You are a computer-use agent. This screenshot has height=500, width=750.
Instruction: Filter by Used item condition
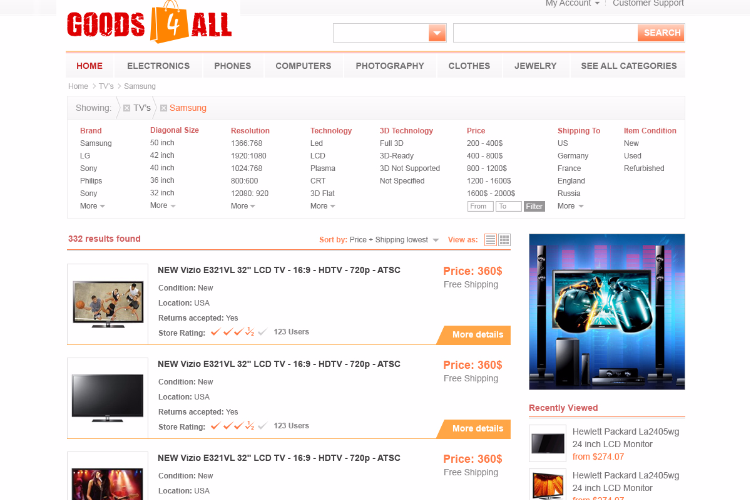[632, 156]
